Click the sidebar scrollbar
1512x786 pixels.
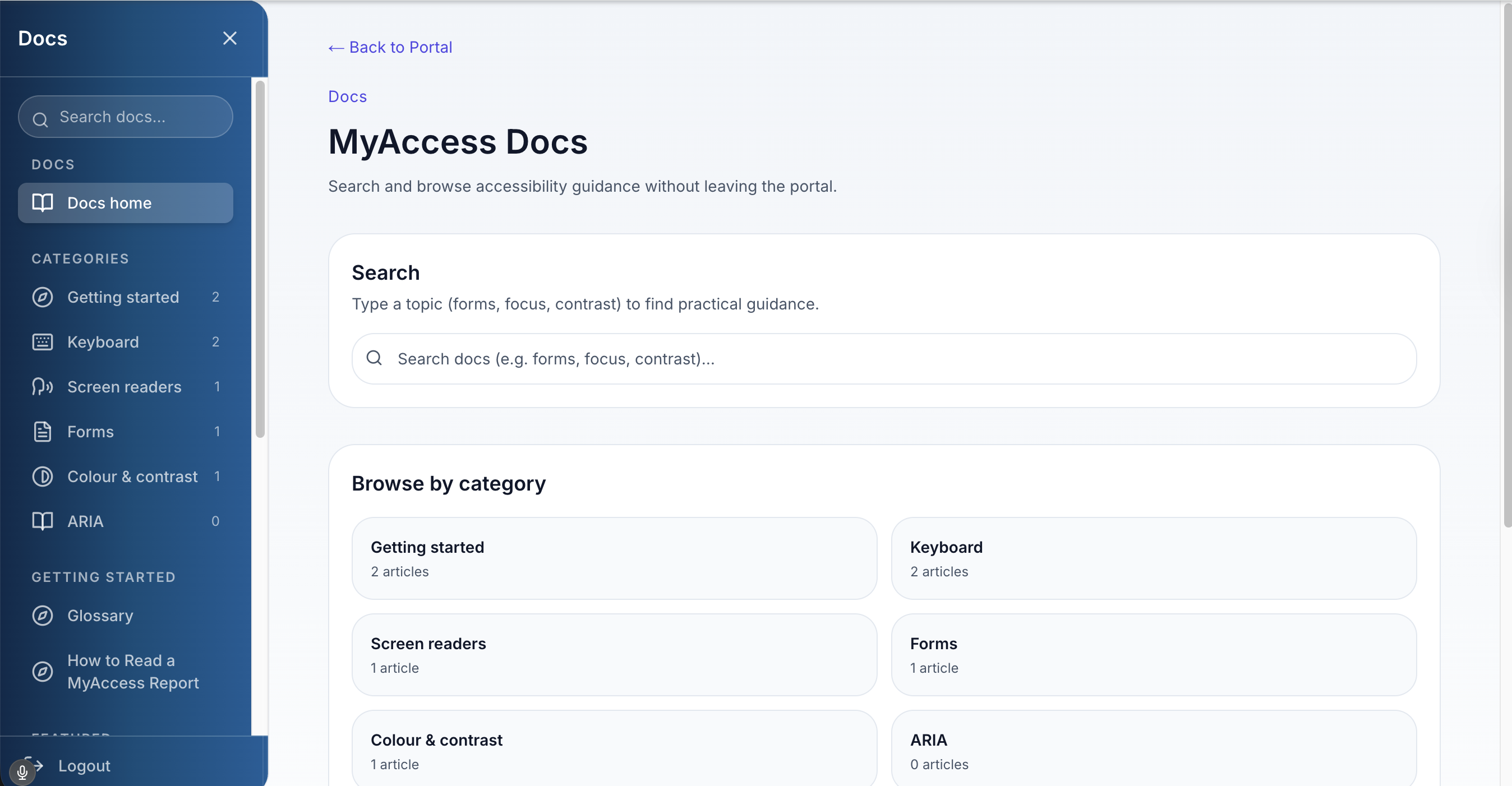tap(260, 258)
